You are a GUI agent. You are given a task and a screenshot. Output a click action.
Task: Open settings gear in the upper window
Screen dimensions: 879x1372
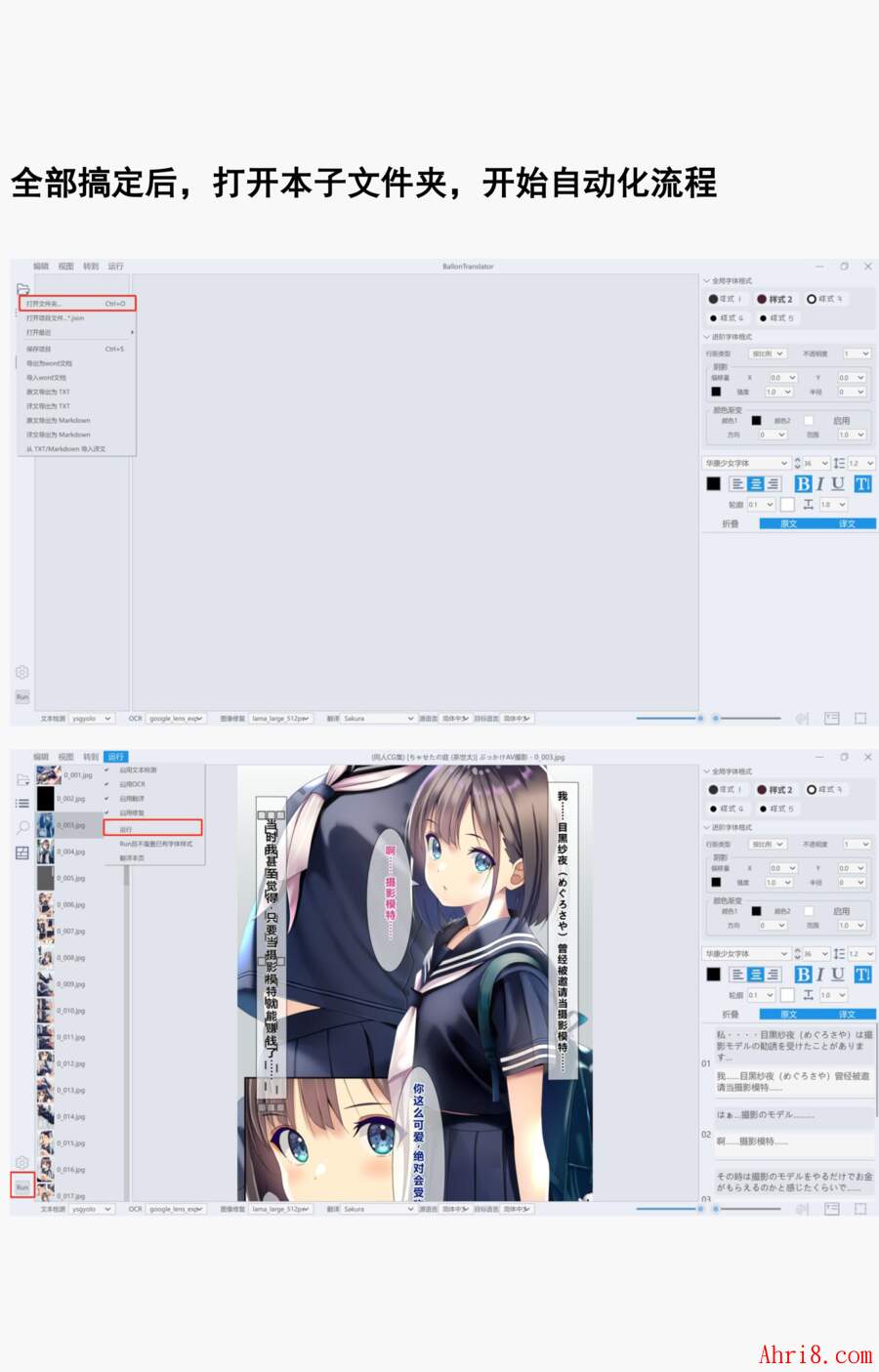pyautogui.click(x=22, y=672)
